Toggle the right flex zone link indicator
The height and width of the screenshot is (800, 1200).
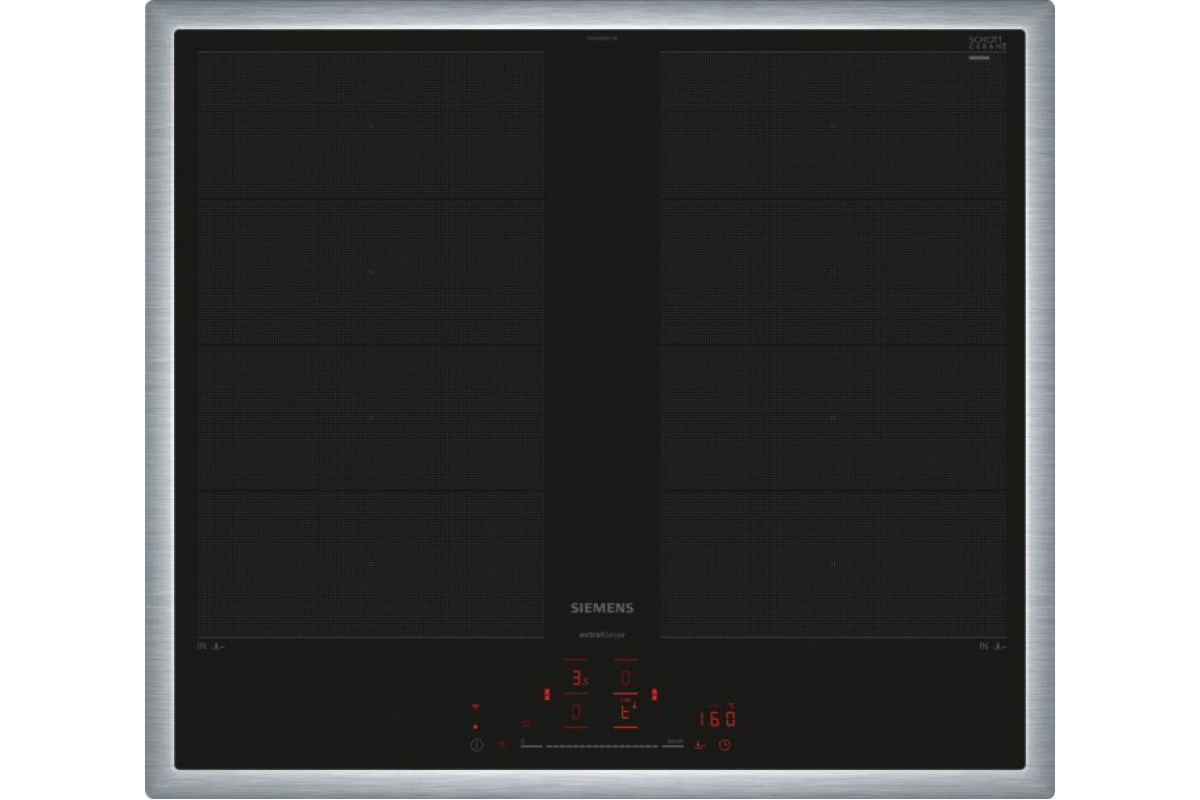coord(653,694)
